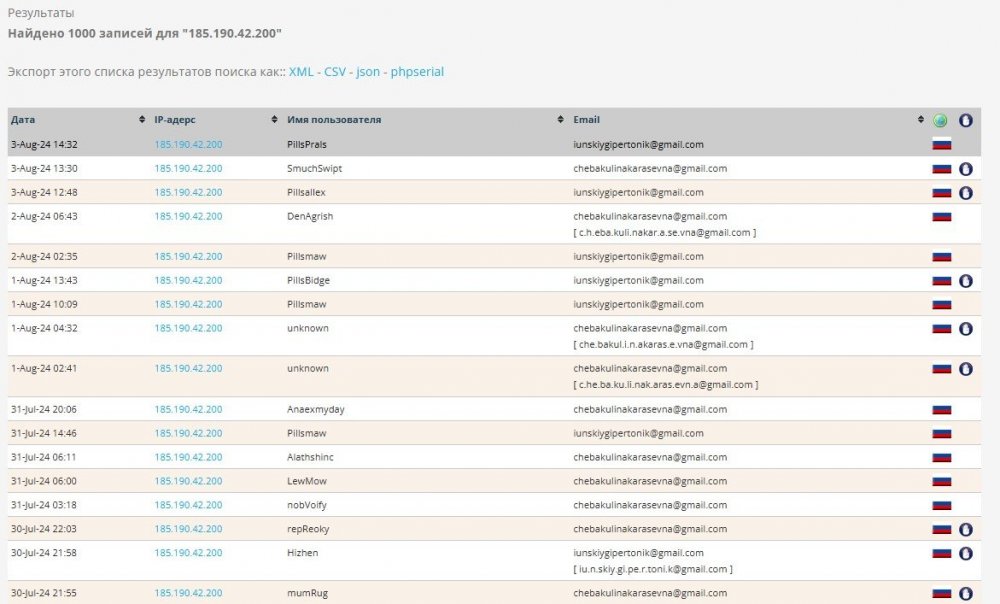Click the globe icon in table header
The image size is (1000, 604).
[940, 120]
